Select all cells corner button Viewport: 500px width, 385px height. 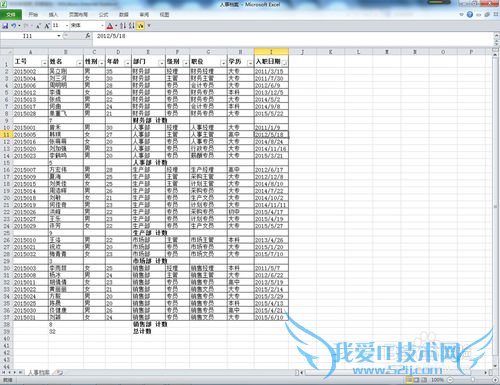pyautogui.click(x=7, y=52)
